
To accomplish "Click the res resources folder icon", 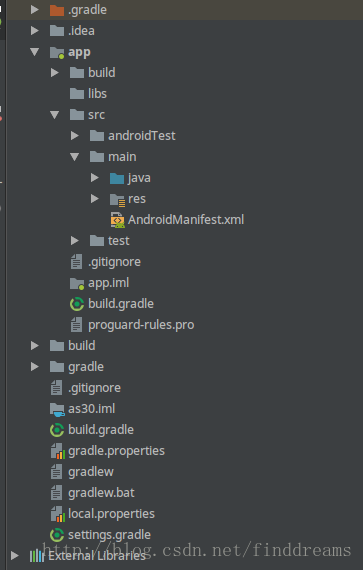I will (x=117, y=200).
